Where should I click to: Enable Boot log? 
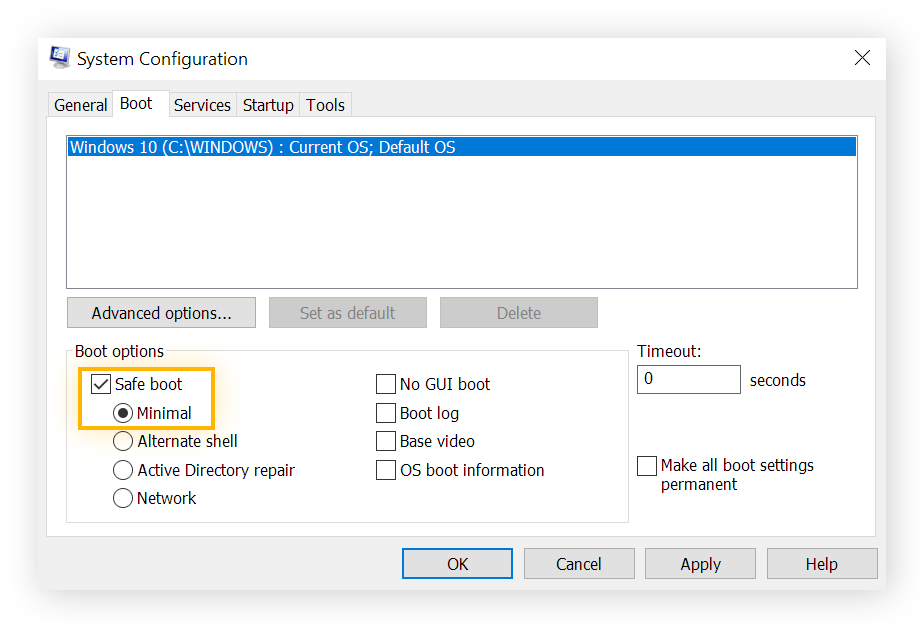pyautogui.click(x=386, y=412)
